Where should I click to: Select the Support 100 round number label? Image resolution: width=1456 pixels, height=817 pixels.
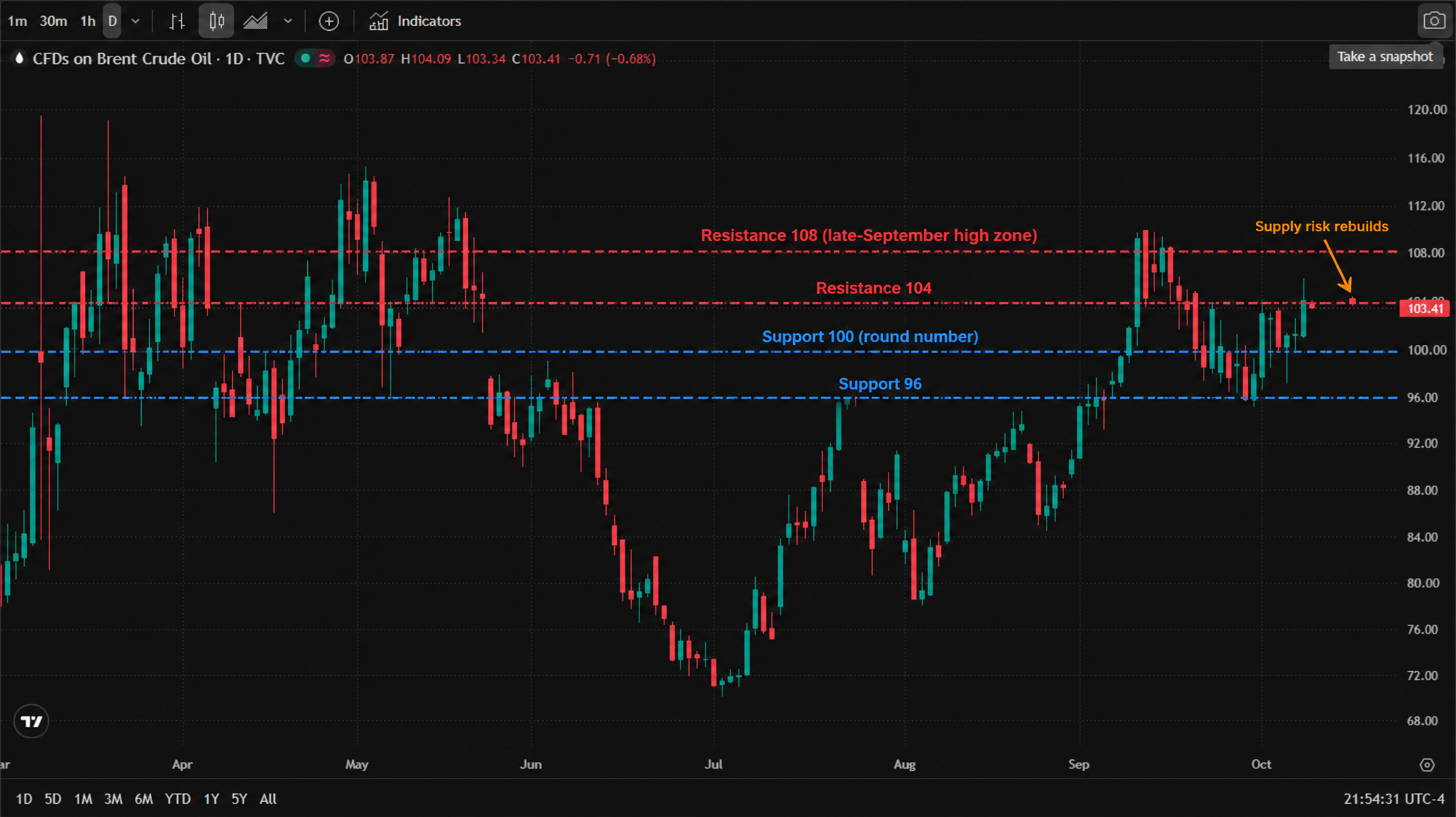tap(870, 337)
